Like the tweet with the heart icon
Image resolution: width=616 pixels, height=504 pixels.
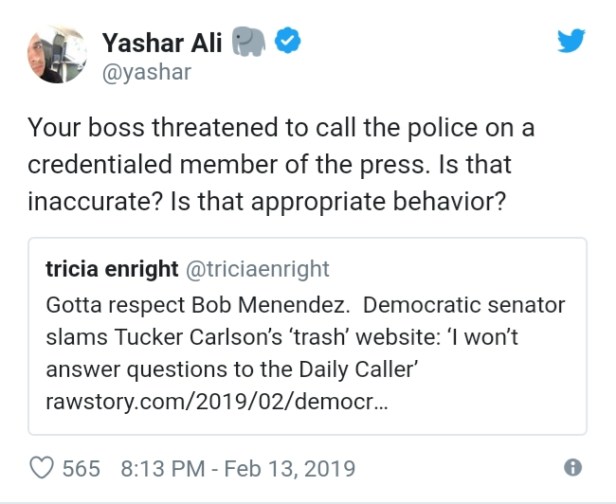click(43, 467)
